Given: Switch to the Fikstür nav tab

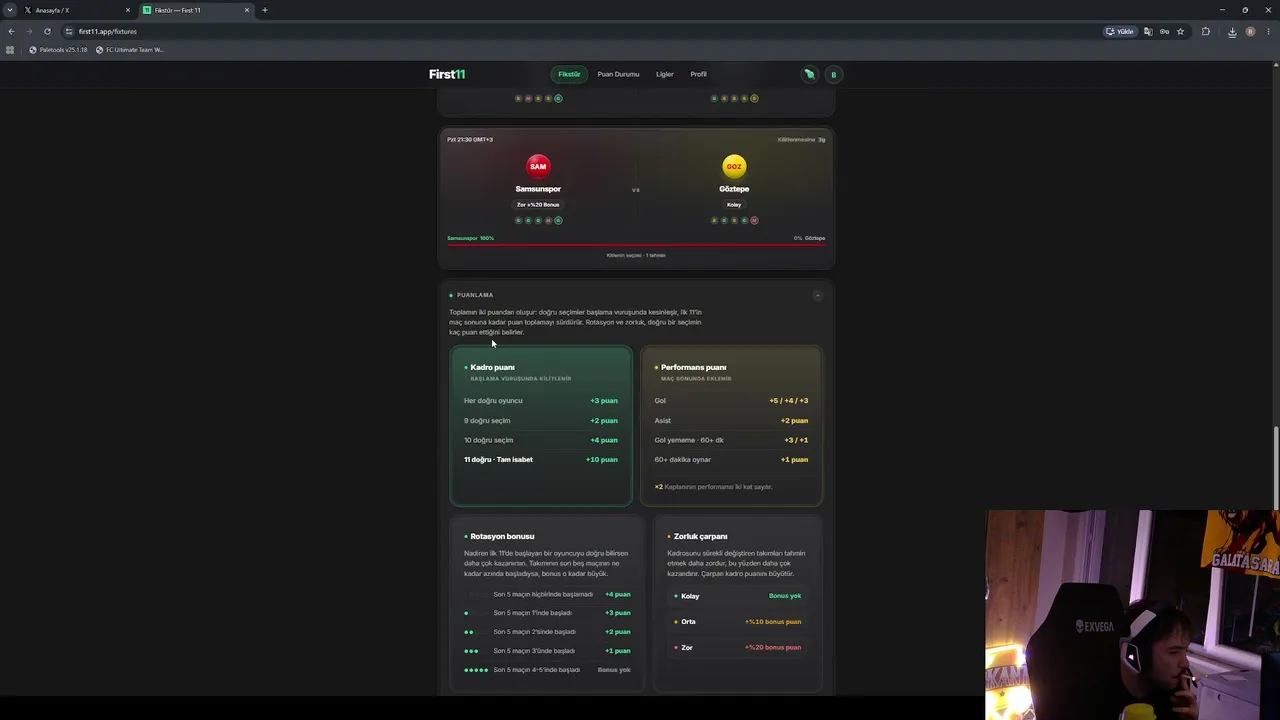Looking at the screenshot, I should point(569,74).
